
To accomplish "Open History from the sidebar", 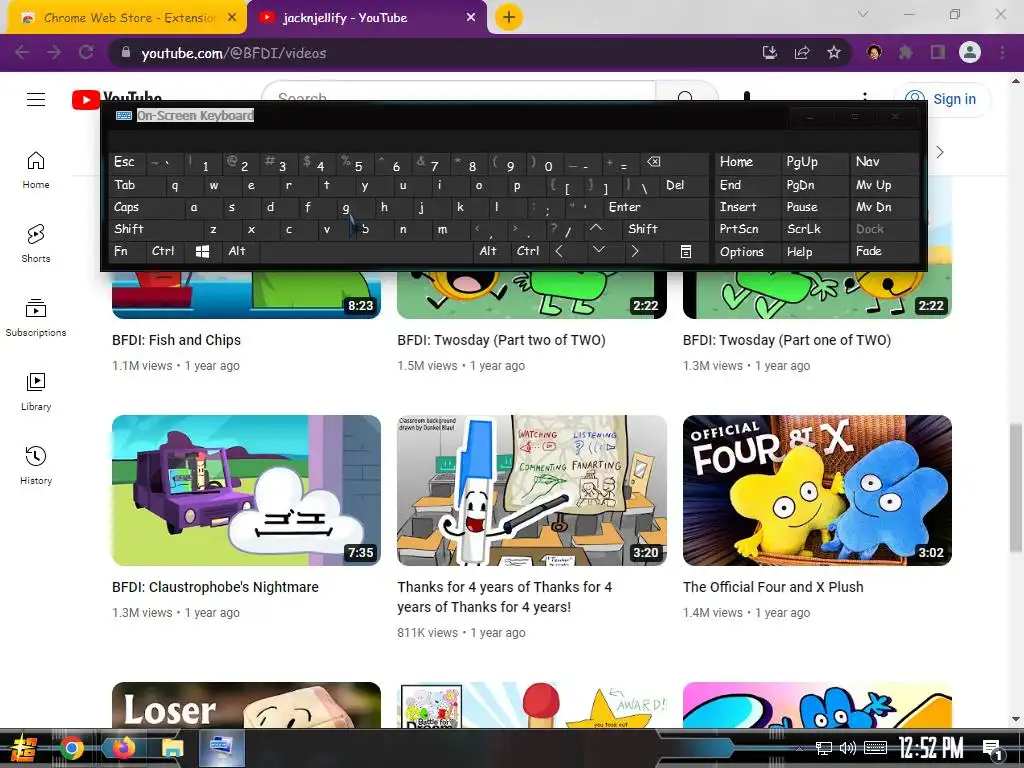I will click(36, 466).
